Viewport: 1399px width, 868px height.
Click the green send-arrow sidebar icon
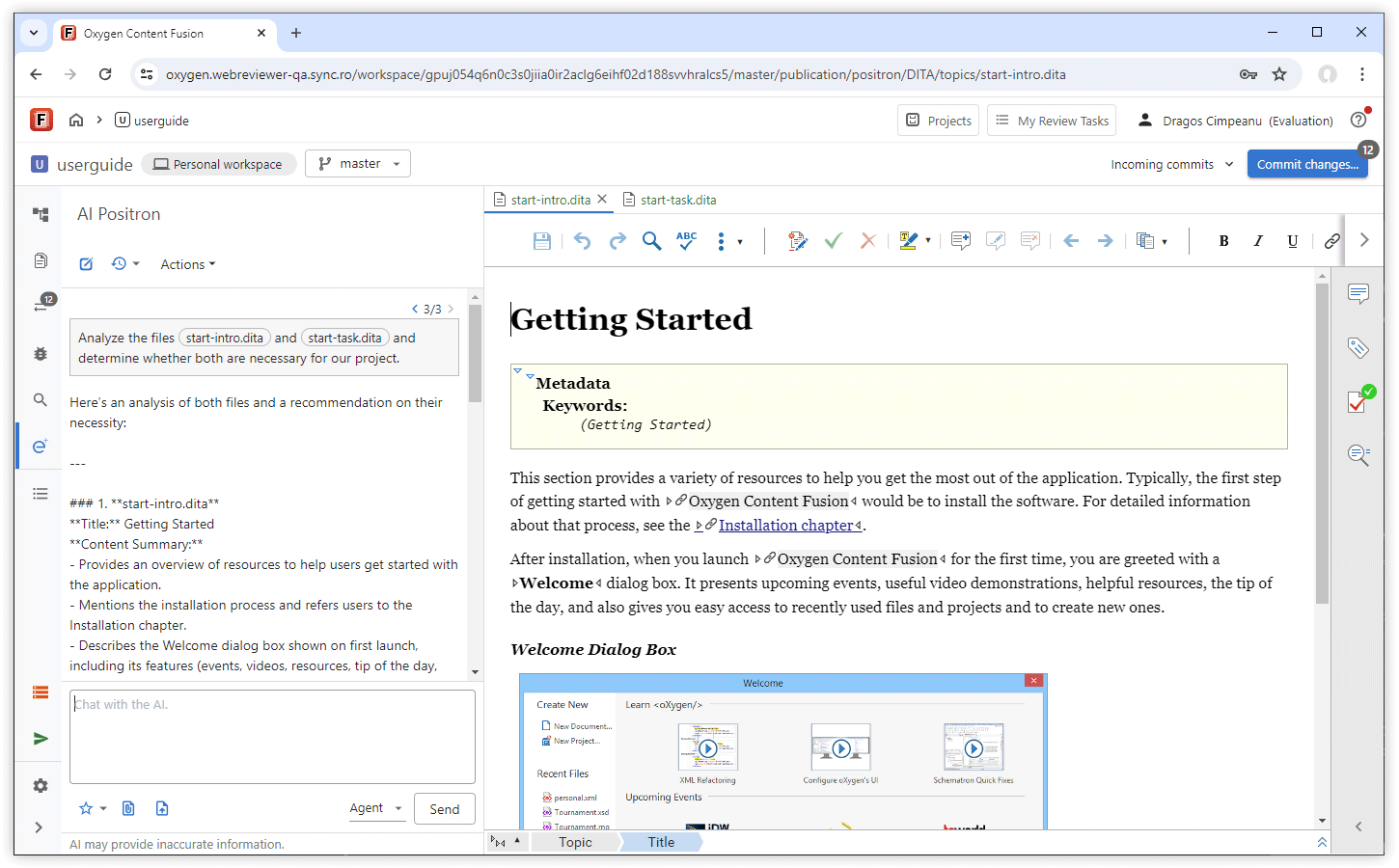pos(41,739)
